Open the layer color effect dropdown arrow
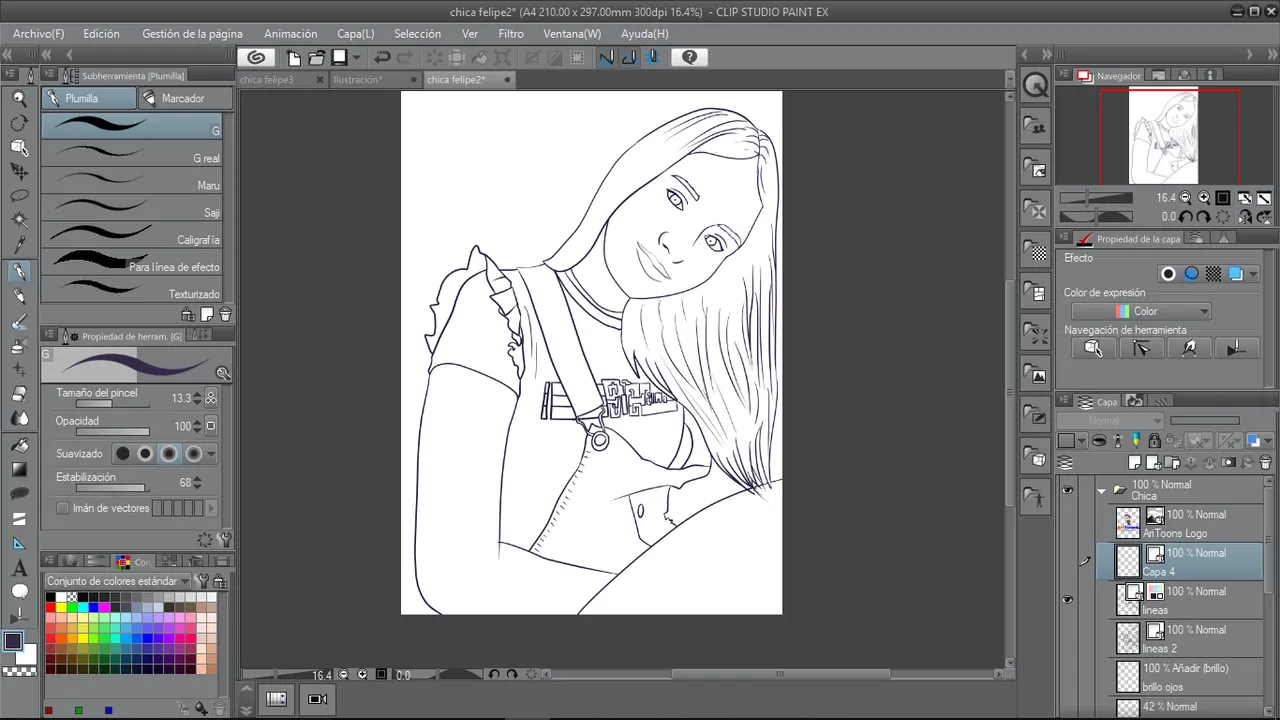 (1254, 274)
